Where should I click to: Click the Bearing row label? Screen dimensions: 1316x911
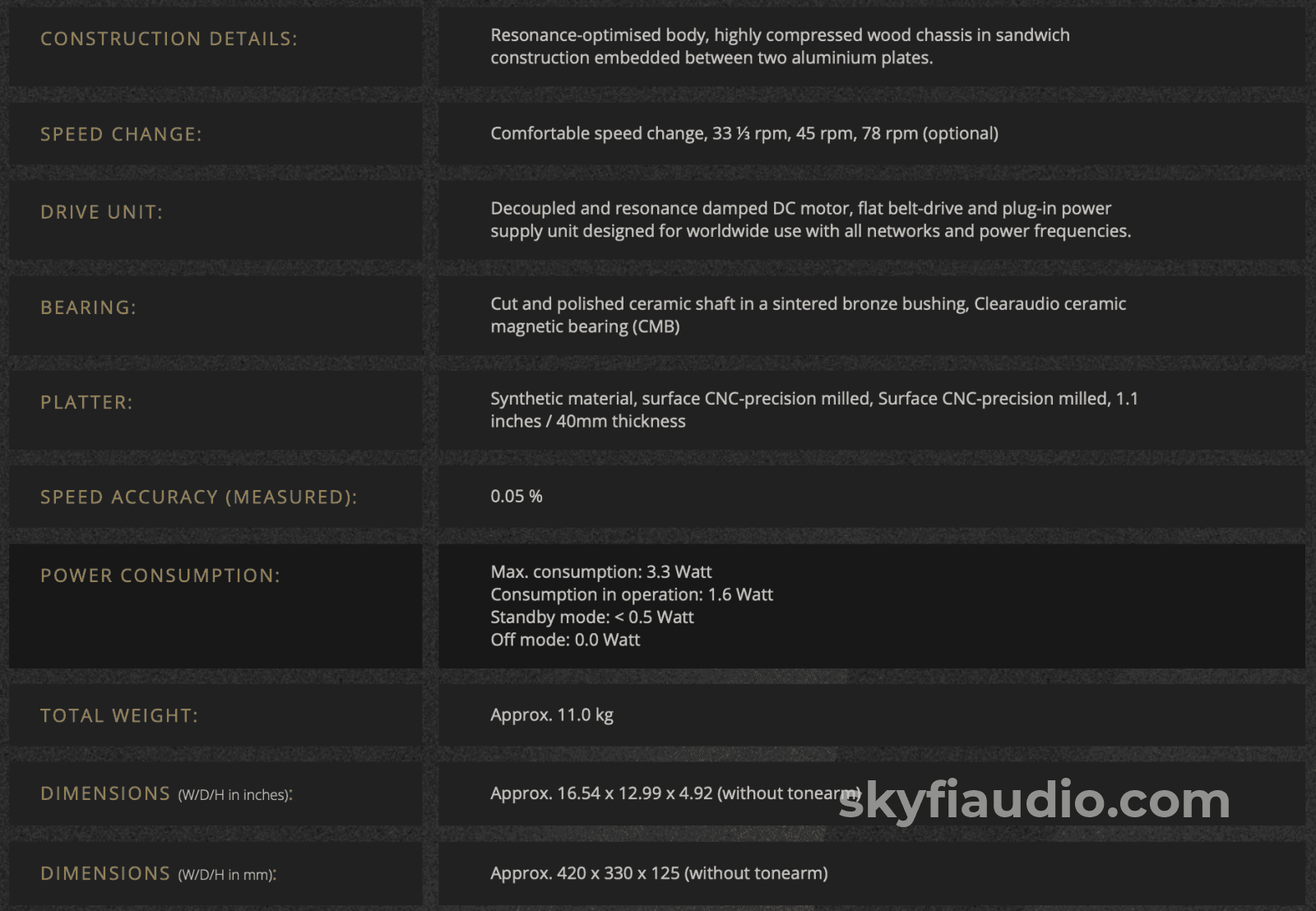88,308
